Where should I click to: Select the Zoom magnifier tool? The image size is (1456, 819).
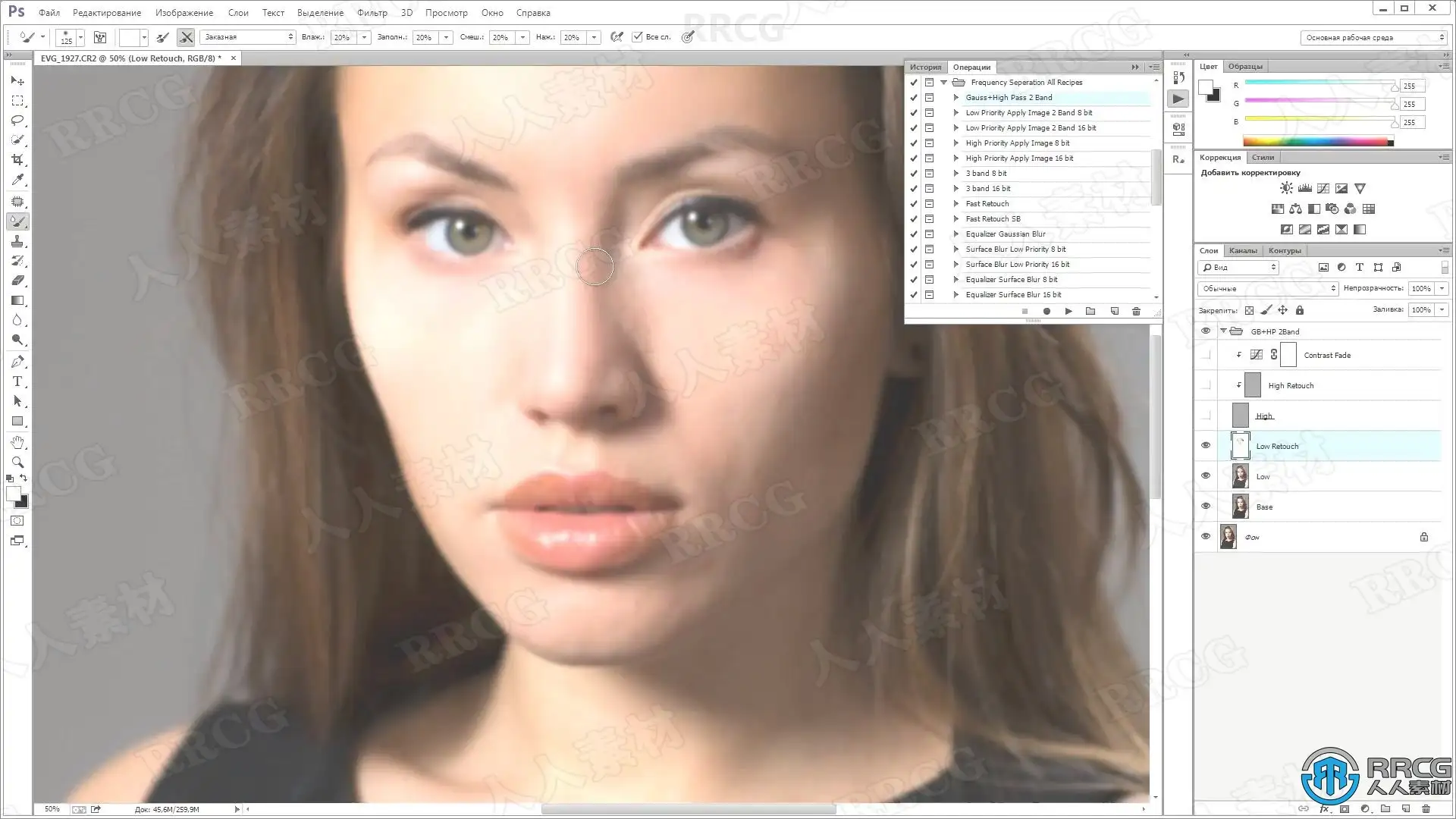pyautogui.click(x=17, y=463)
